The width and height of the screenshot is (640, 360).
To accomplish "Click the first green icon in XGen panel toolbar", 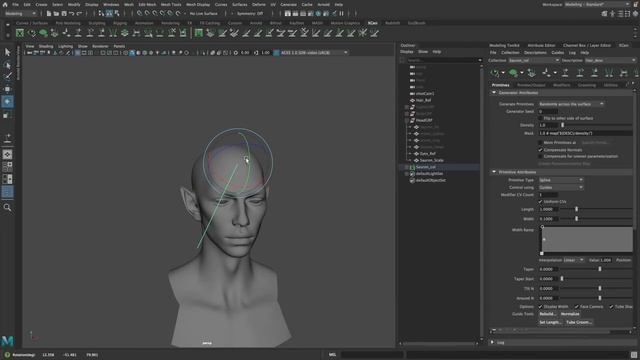I will (x=495, y=73).
